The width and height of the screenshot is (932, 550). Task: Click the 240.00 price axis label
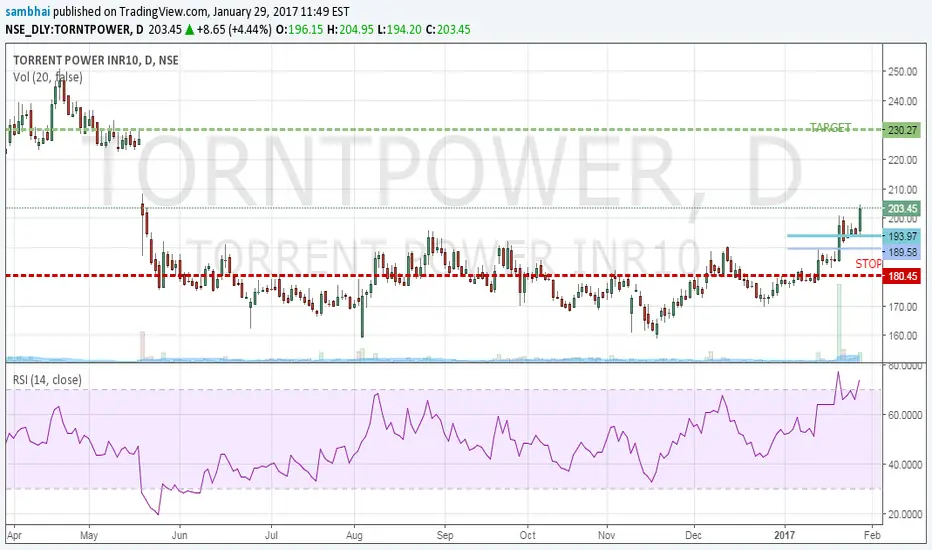[x=902, y=101]
